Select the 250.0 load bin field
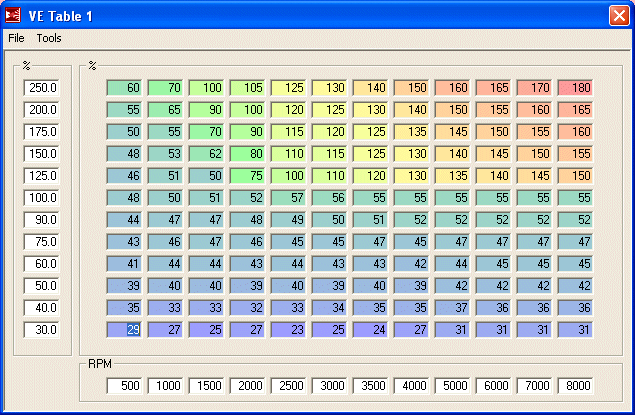The width and height of the screenshot is (635, 415). 42,88
